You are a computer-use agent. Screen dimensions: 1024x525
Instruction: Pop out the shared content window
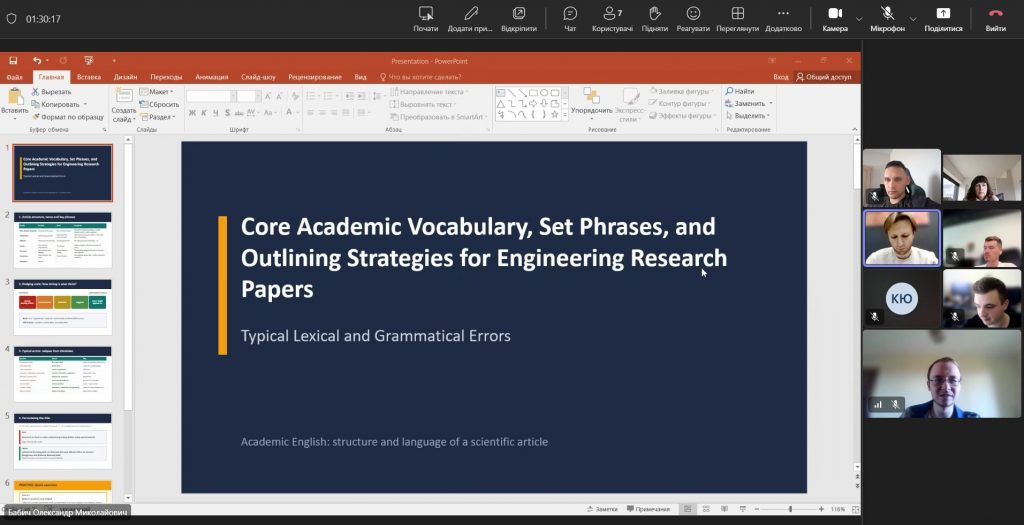519,19
